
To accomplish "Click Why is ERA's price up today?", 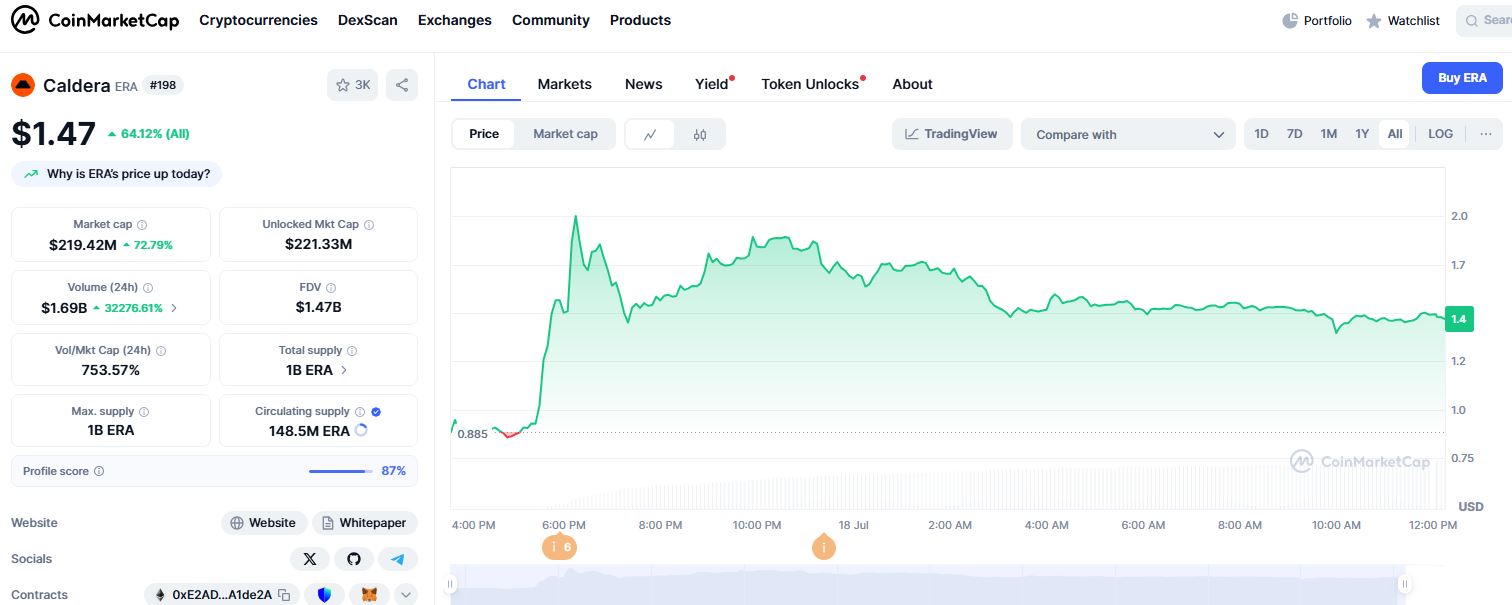I will [117, 174].
